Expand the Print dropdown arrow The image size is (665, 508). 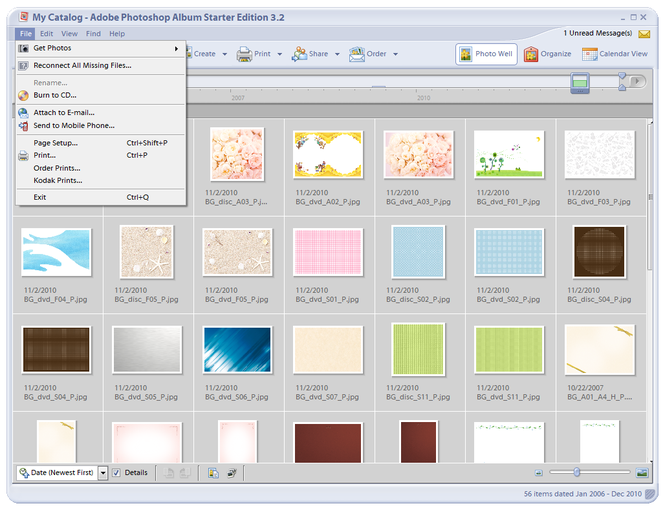point(279,54)
